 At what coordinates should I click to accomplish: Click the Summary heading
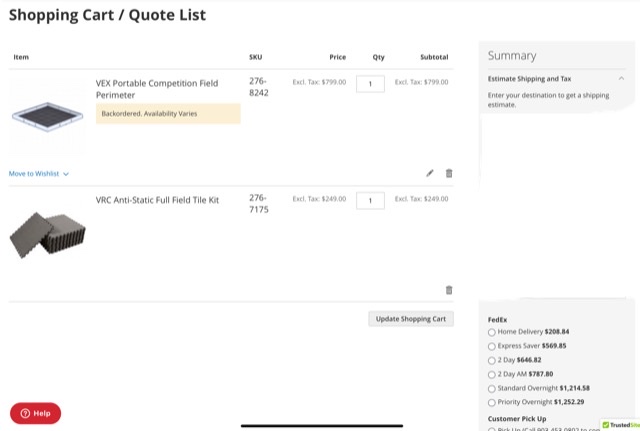512,56
